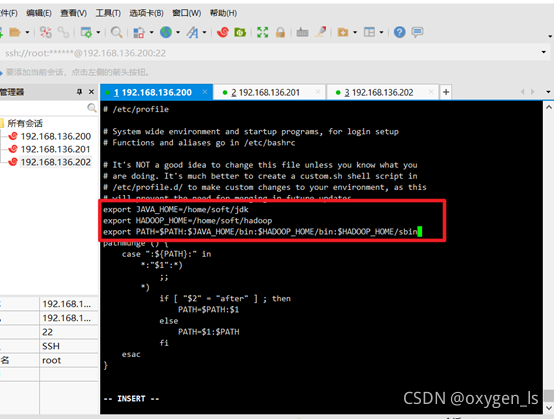
Task: Open Help with the blue question-mark icon
Action: 400,33
